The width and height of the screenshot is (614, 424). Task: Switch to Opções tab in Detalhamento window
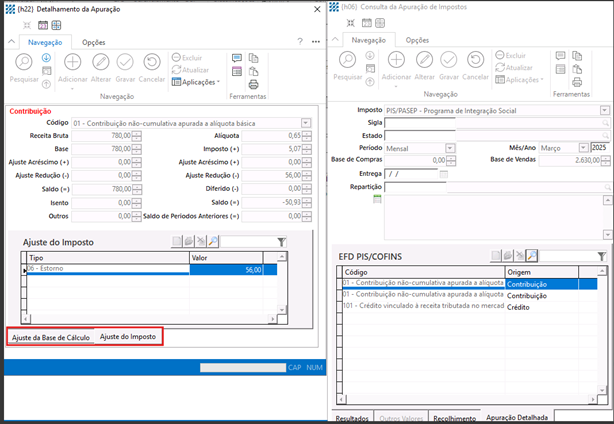point(94,42)
